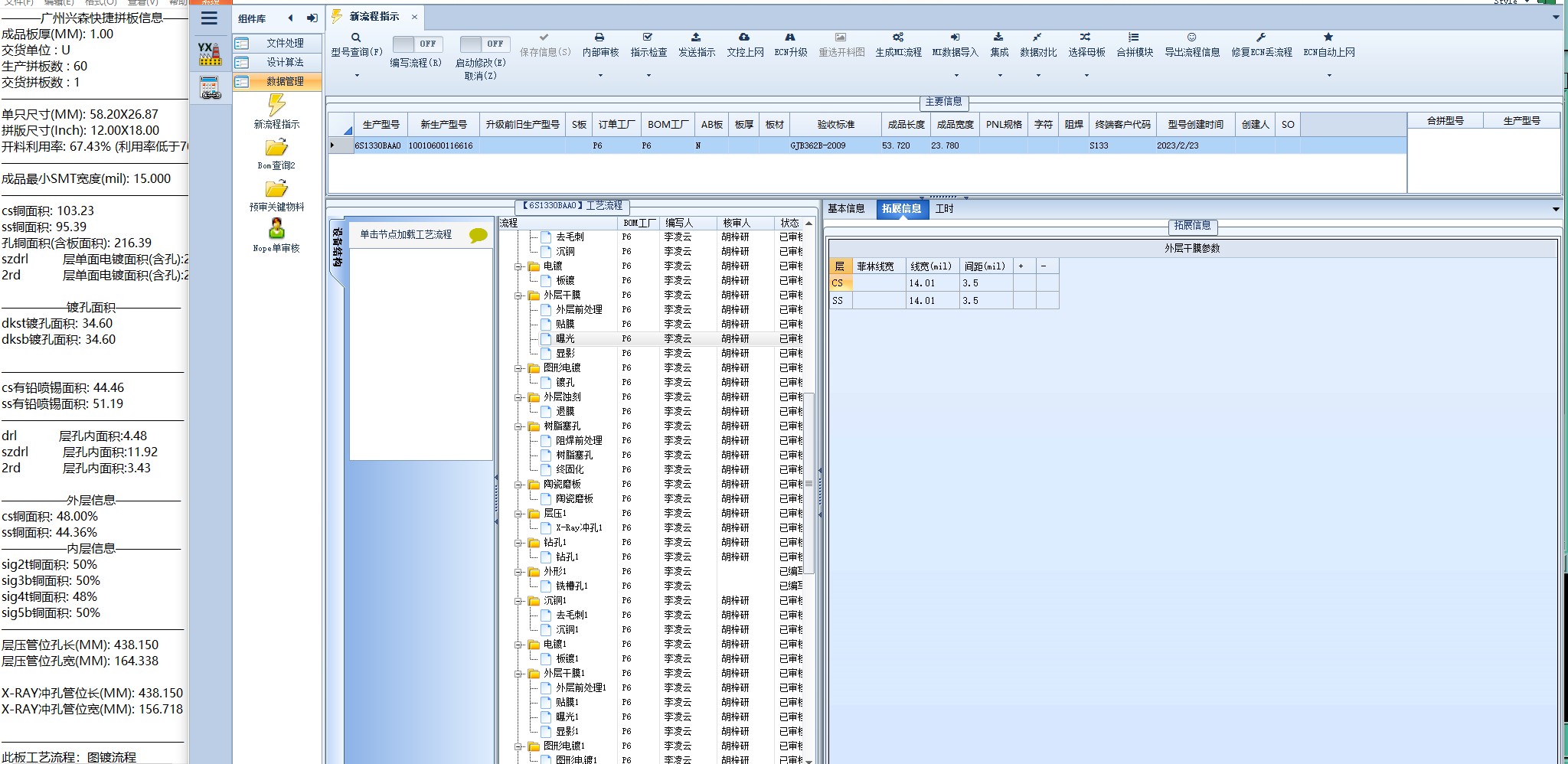Open Bom查询2 folder icon
Image resolution: width=1568 pixels, height=764 pixels.
pos(276,147)
